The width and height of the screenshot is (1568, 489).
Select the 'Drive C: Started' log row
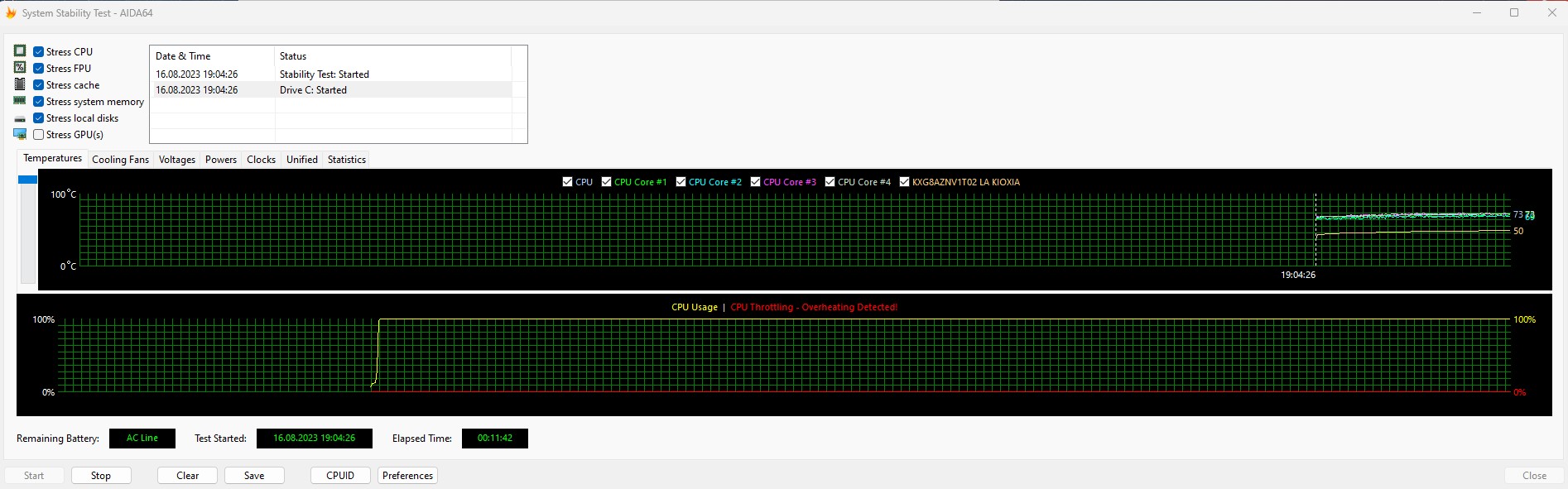tap(331, 90)
